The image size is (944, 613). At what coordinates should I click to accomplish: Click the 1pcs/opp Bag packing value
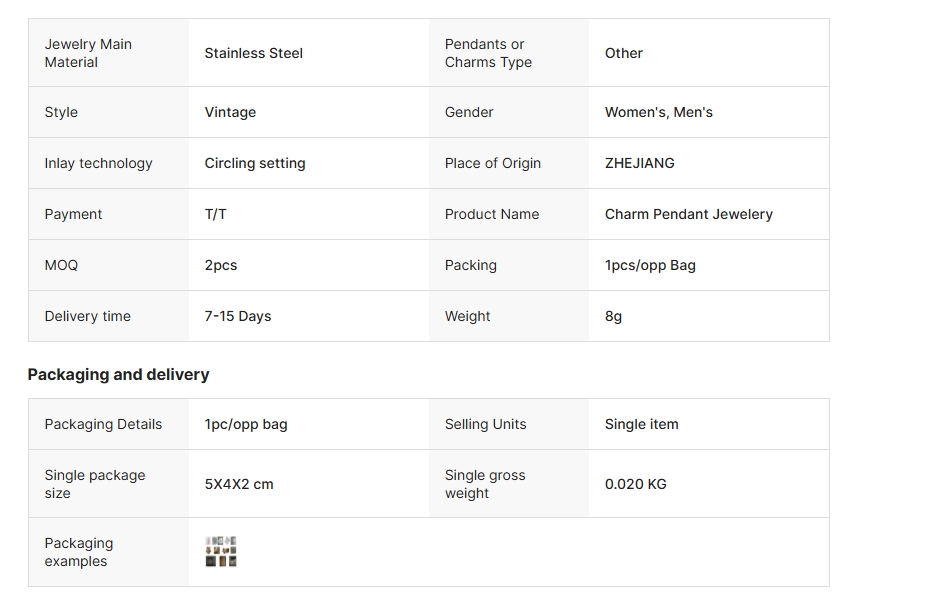650,266
